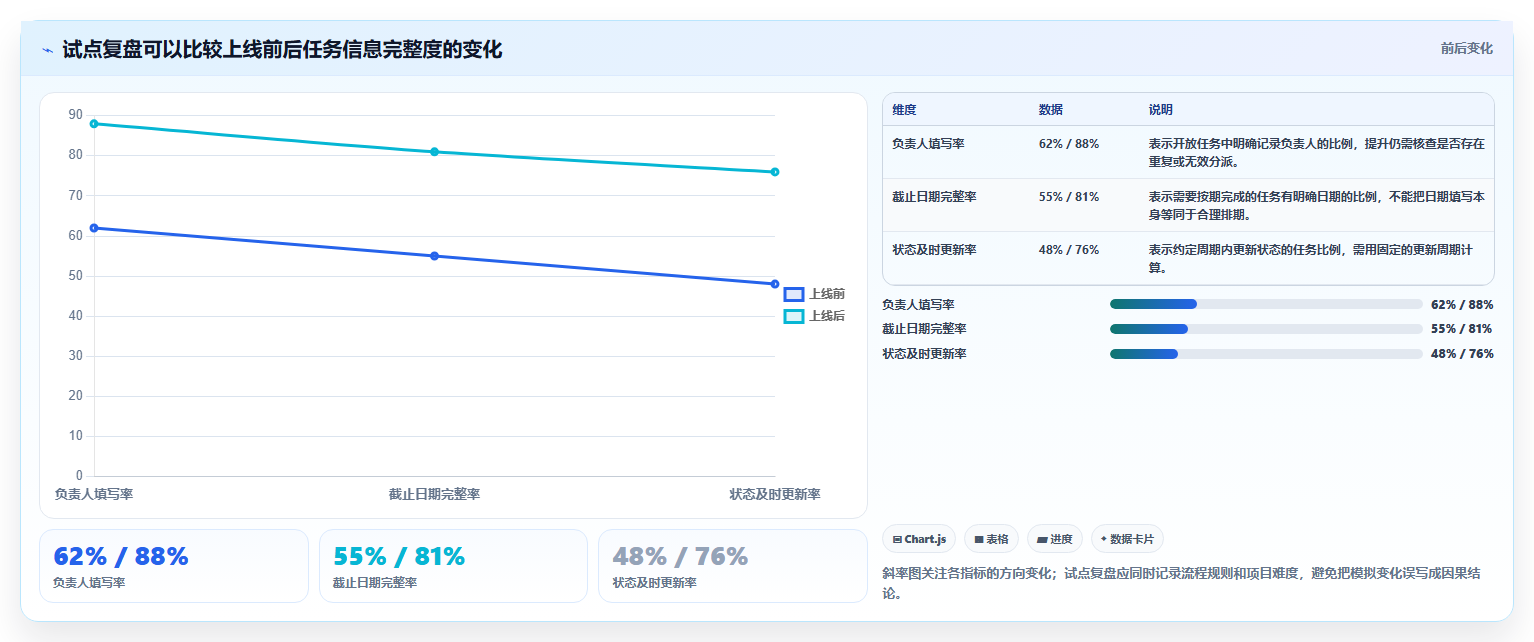Click the 50 y-axis tick label
Screen dimensions: 1534x642
click(76, 276)
